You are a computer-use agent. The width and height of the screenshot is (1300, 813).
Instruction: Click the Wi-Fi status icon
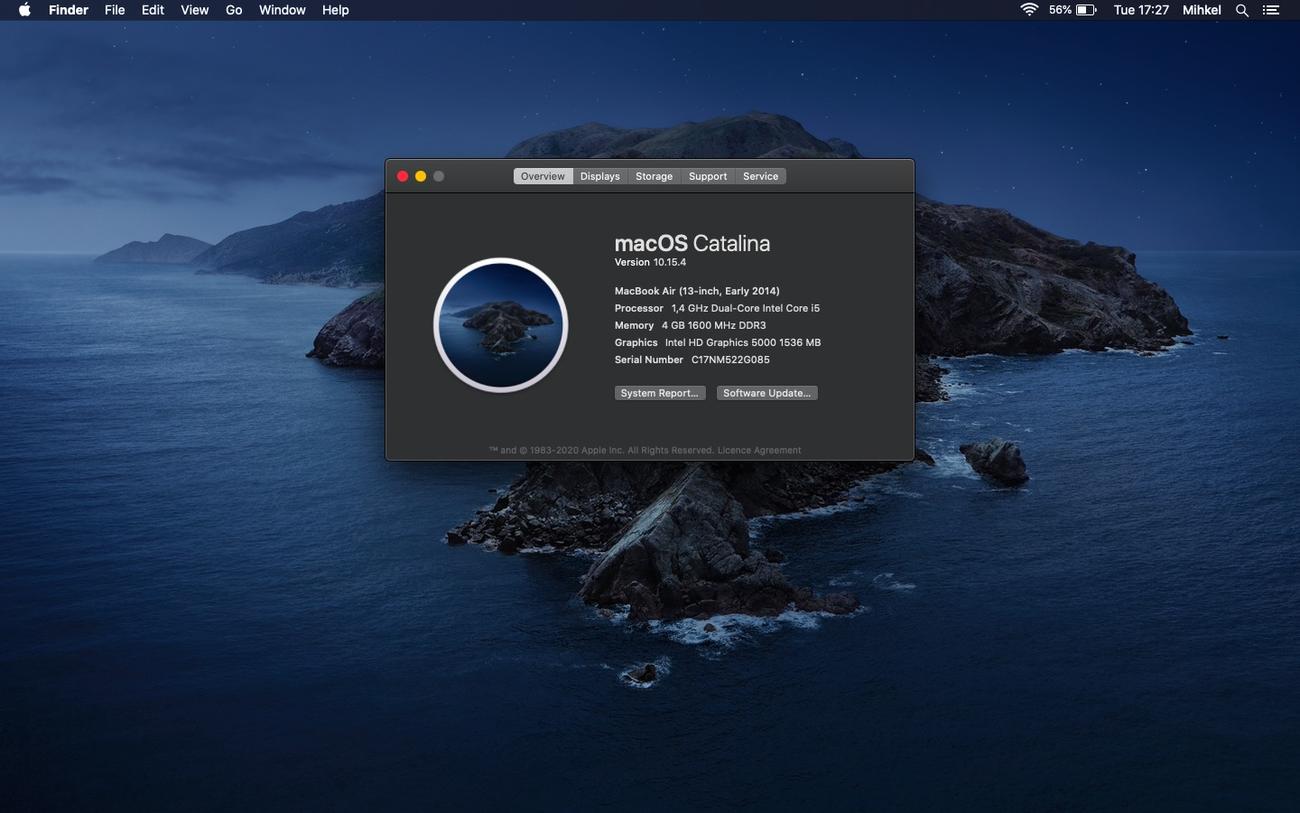(x=1029, y=10)
